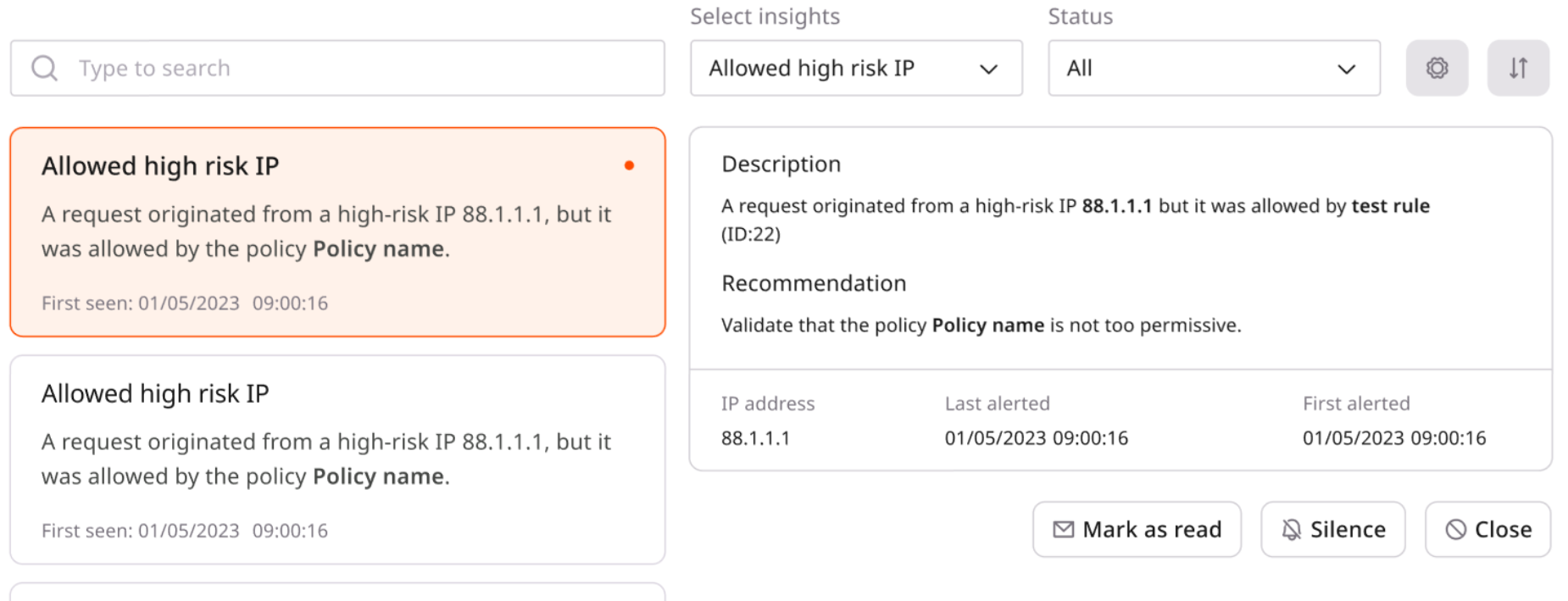The height and width of the screenshot is (601, 1568).
Task: Select the second Allowed high risk IP card
Action: click(x=337, y=459)
